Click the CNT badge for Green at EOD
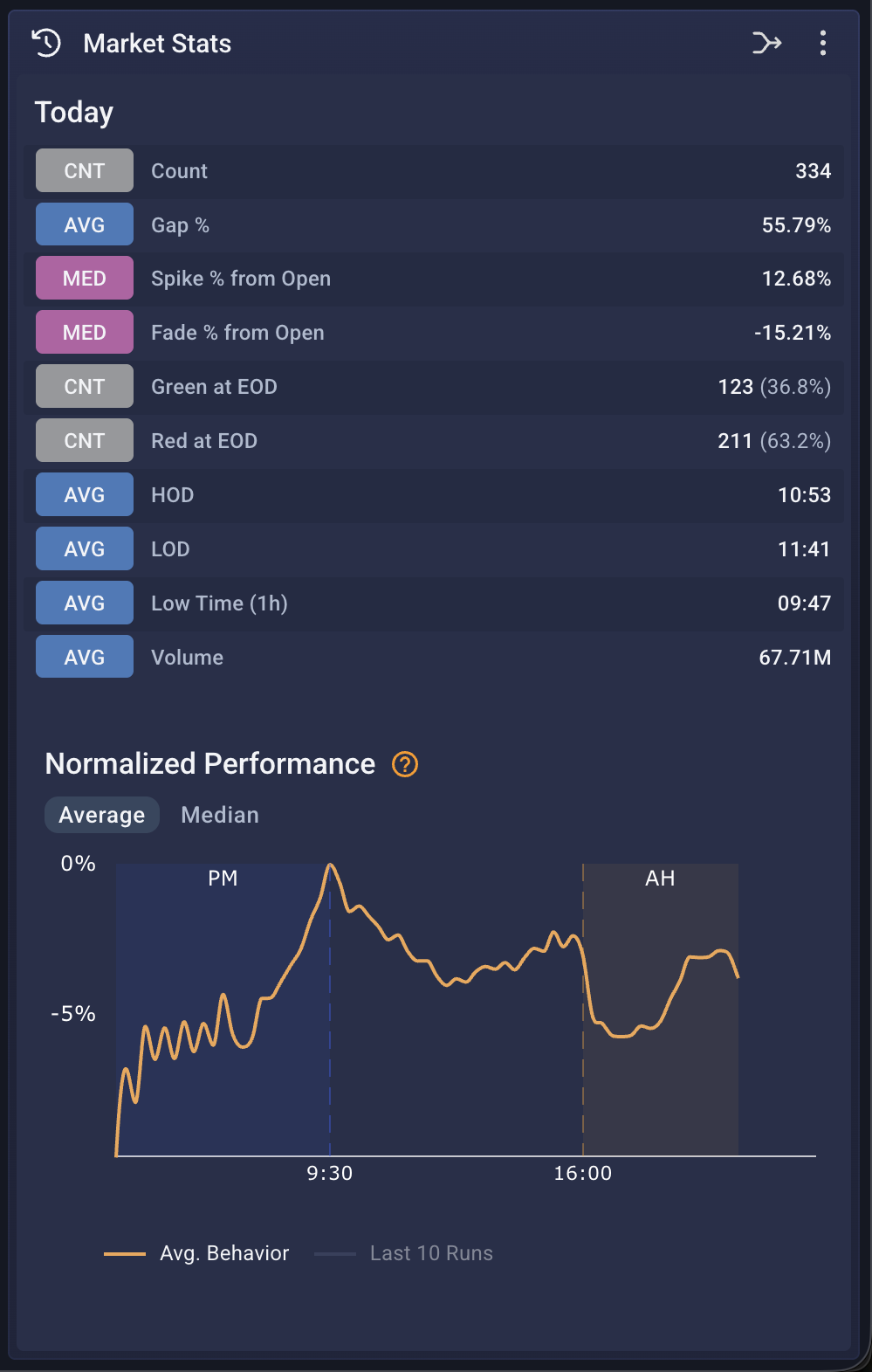Viewport: 872px width, 1372px height. (x=85, y=387)
